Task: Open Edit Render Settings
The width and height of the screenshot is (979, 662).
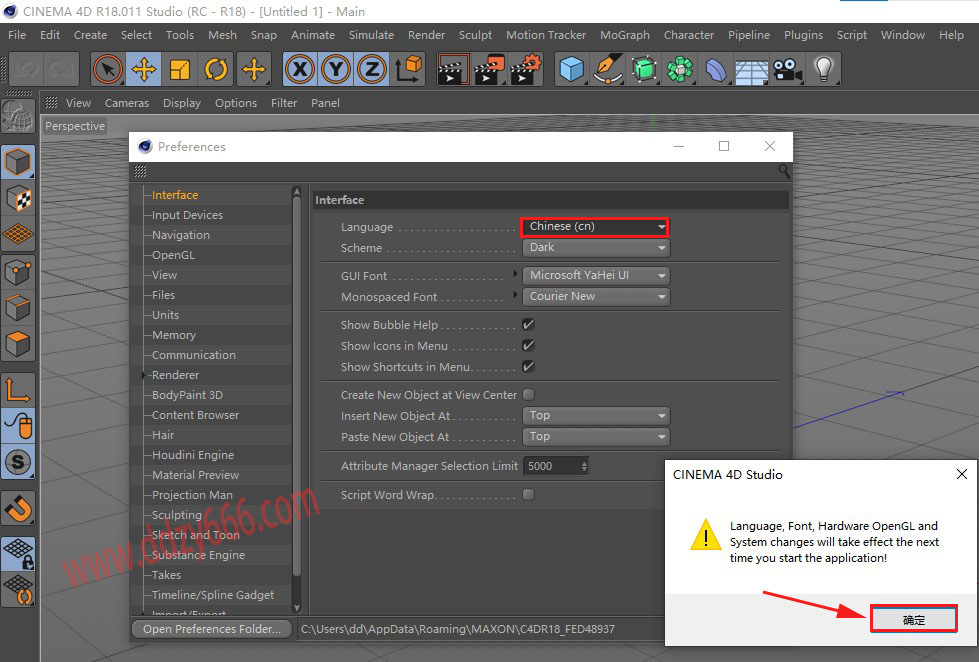Action: tap(526, 69)
